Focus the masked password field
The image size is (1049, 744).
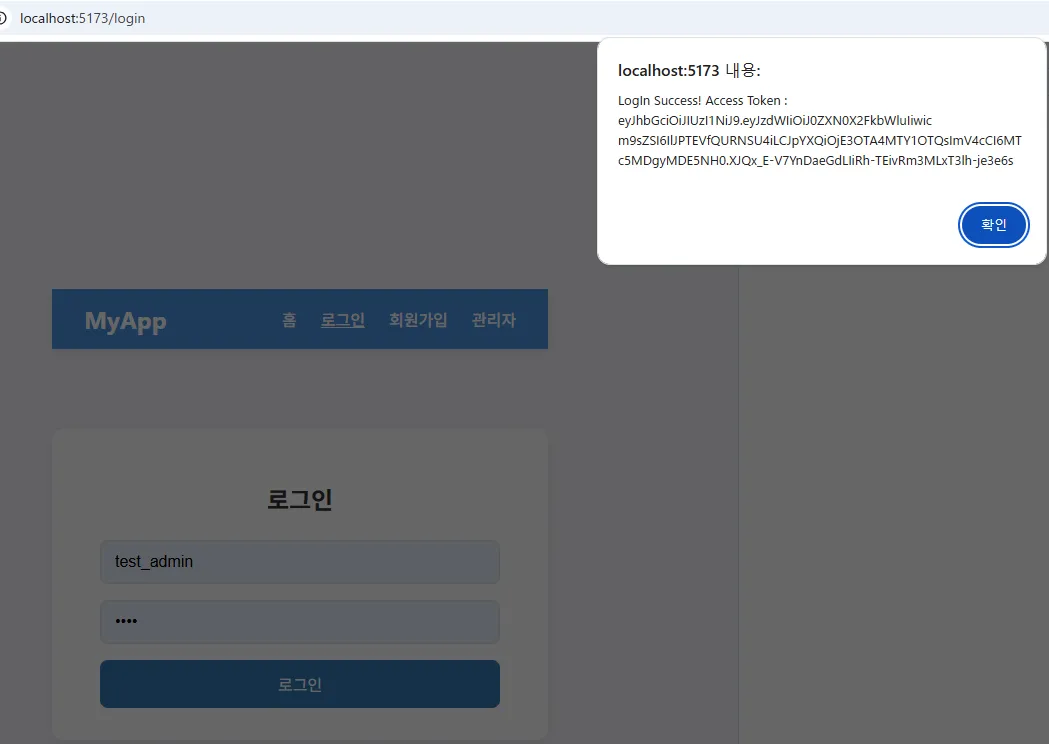point(300,622)
